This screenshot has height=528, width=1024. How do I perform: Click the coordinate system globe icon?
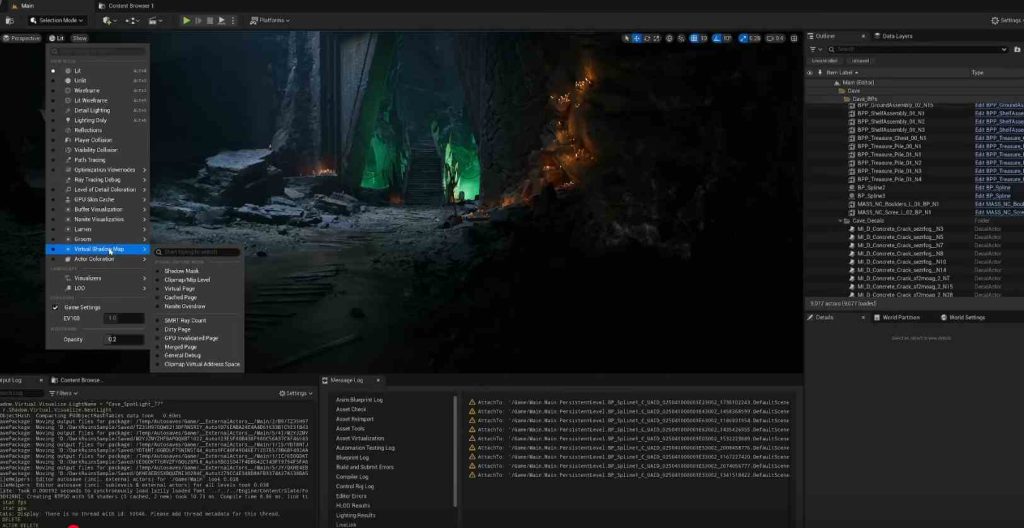click(670, 39)
